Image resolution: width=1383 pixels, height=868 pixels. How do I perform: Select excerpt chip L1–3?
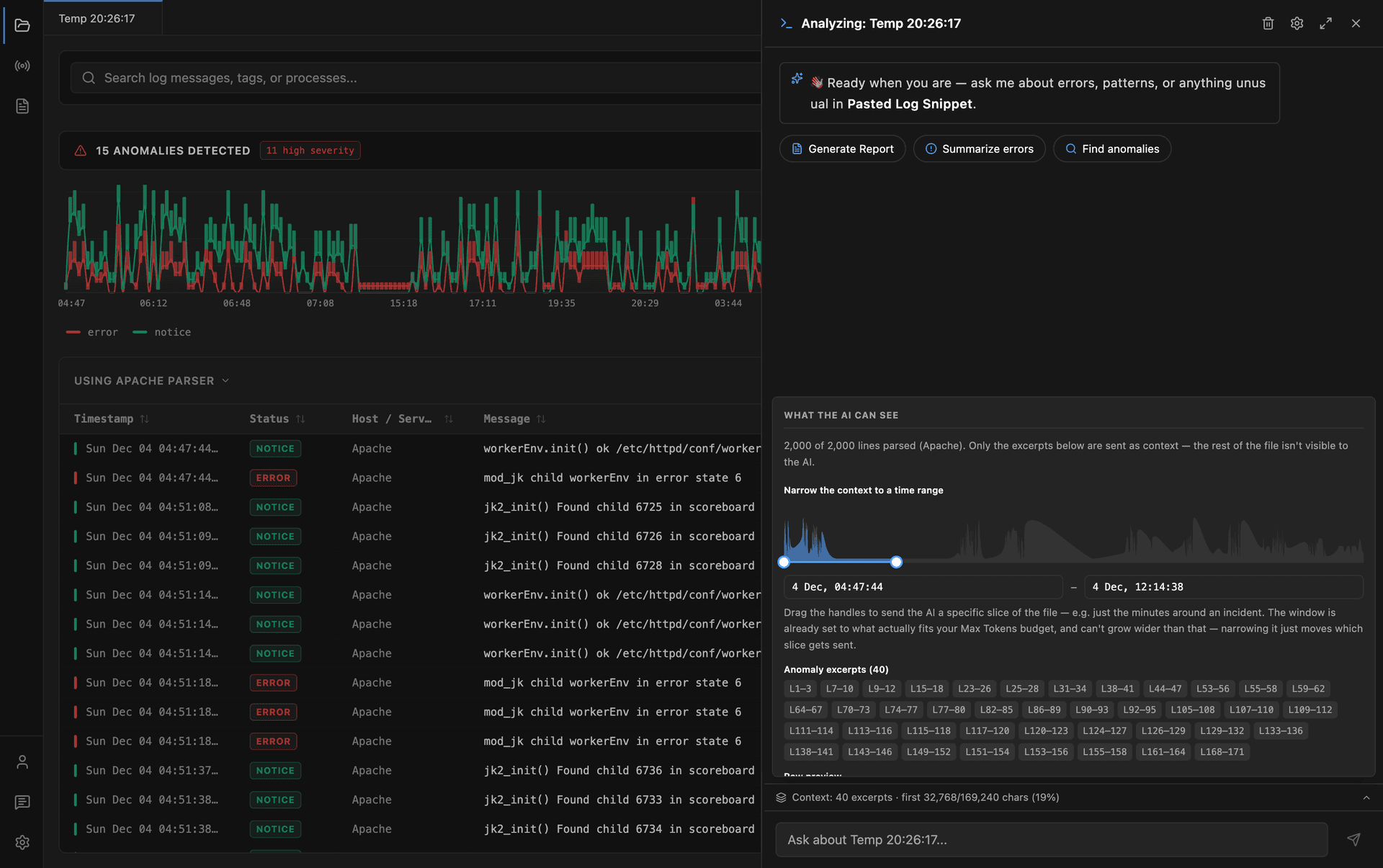pos(800,689)
